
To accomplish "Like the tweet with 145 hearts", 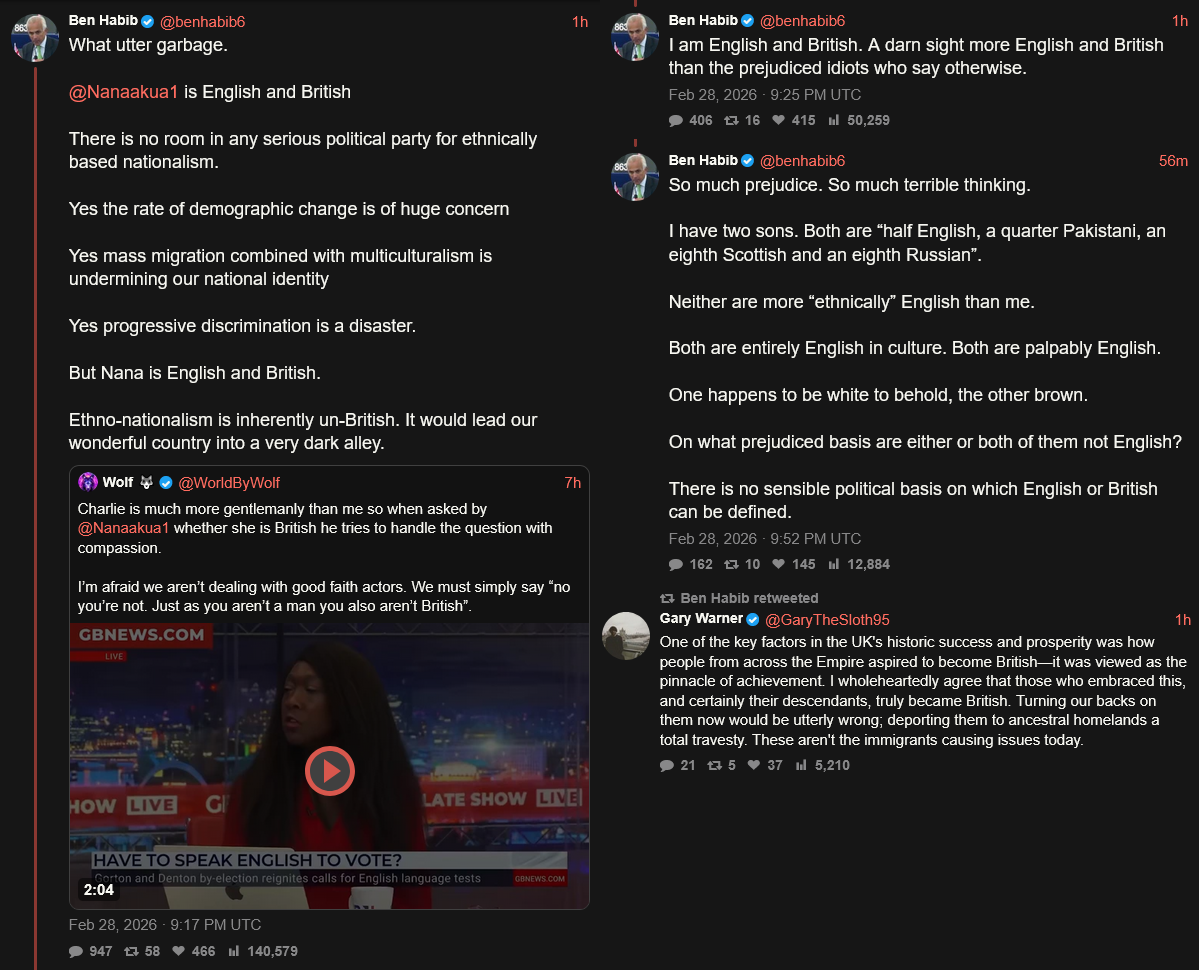I will [x=778, y=564].
